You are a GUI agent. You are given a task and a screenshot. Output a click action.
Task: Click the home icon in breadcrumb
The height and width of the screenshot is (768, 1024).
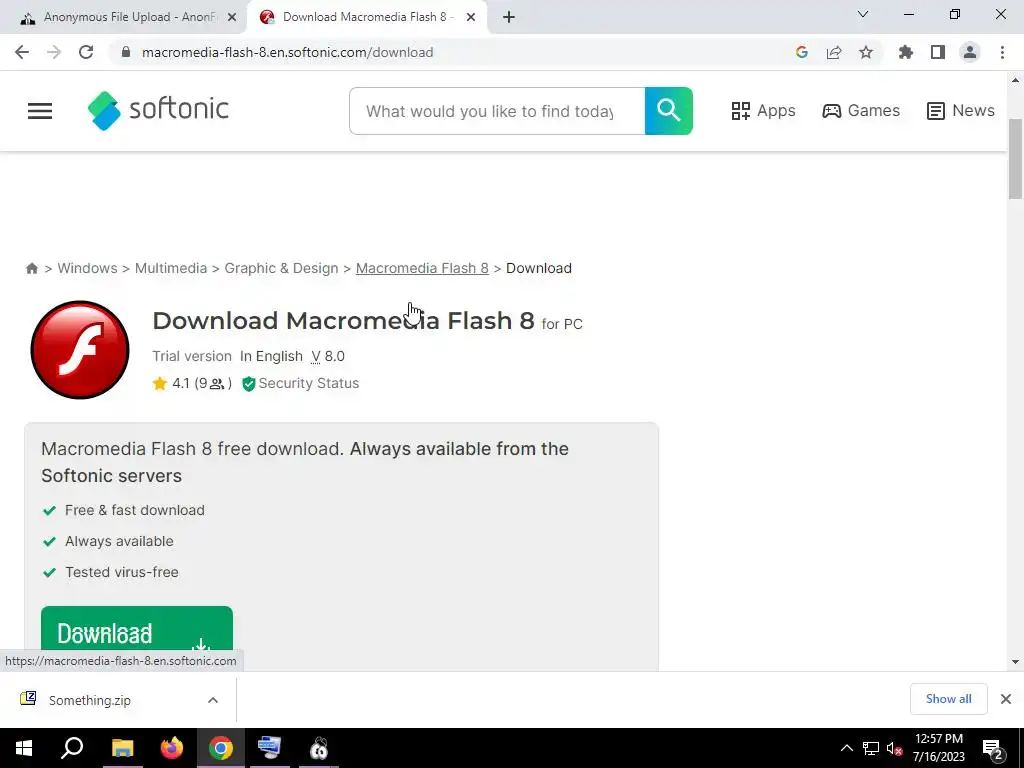tap(31, 268)
